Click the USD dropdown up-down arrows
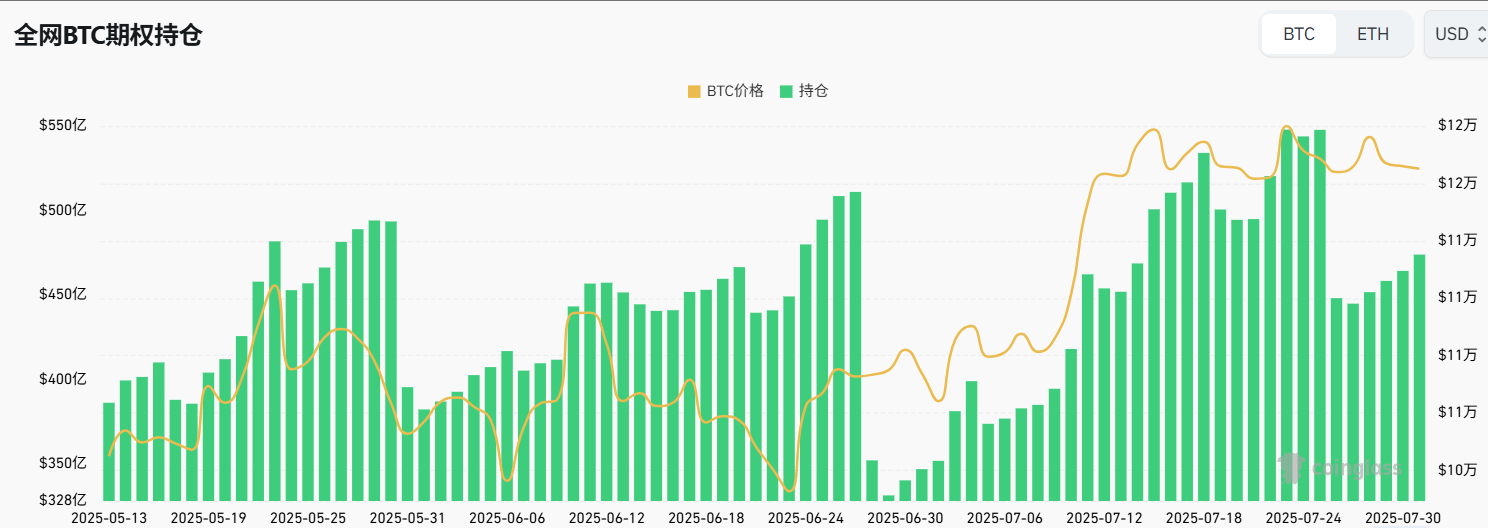The width and height of the screenshot is (1488, 528). 1481,34
